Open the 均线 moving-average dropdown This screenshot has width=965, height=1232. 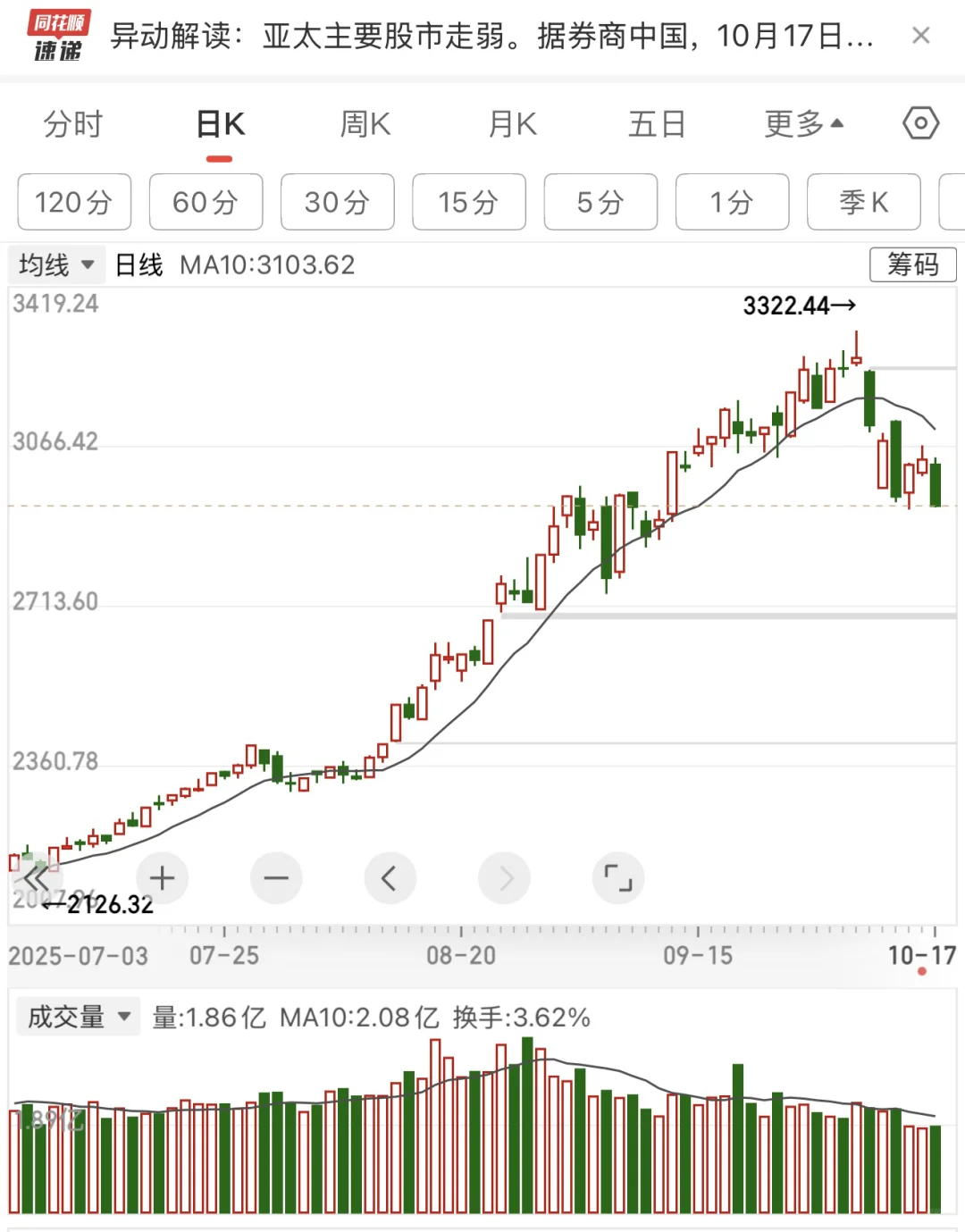click(56, 264)
